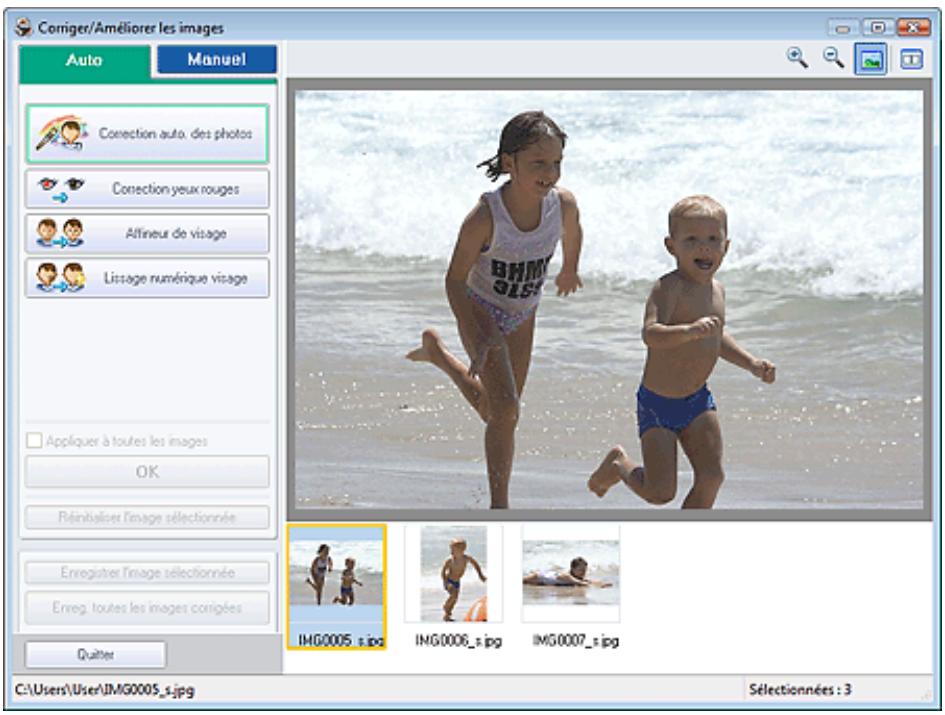Select thumbnail IMG0006_s.jpg
The width and height of the screenshot is (945, 715).
coord(454,587)
